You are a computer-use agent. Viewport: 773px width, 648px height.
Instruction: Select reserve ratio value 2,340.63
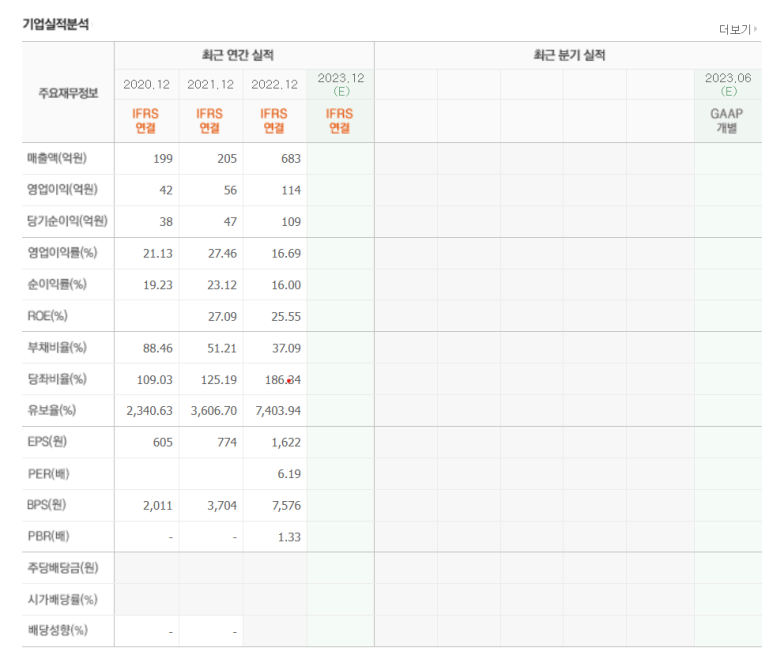click(x=149, y=411)
